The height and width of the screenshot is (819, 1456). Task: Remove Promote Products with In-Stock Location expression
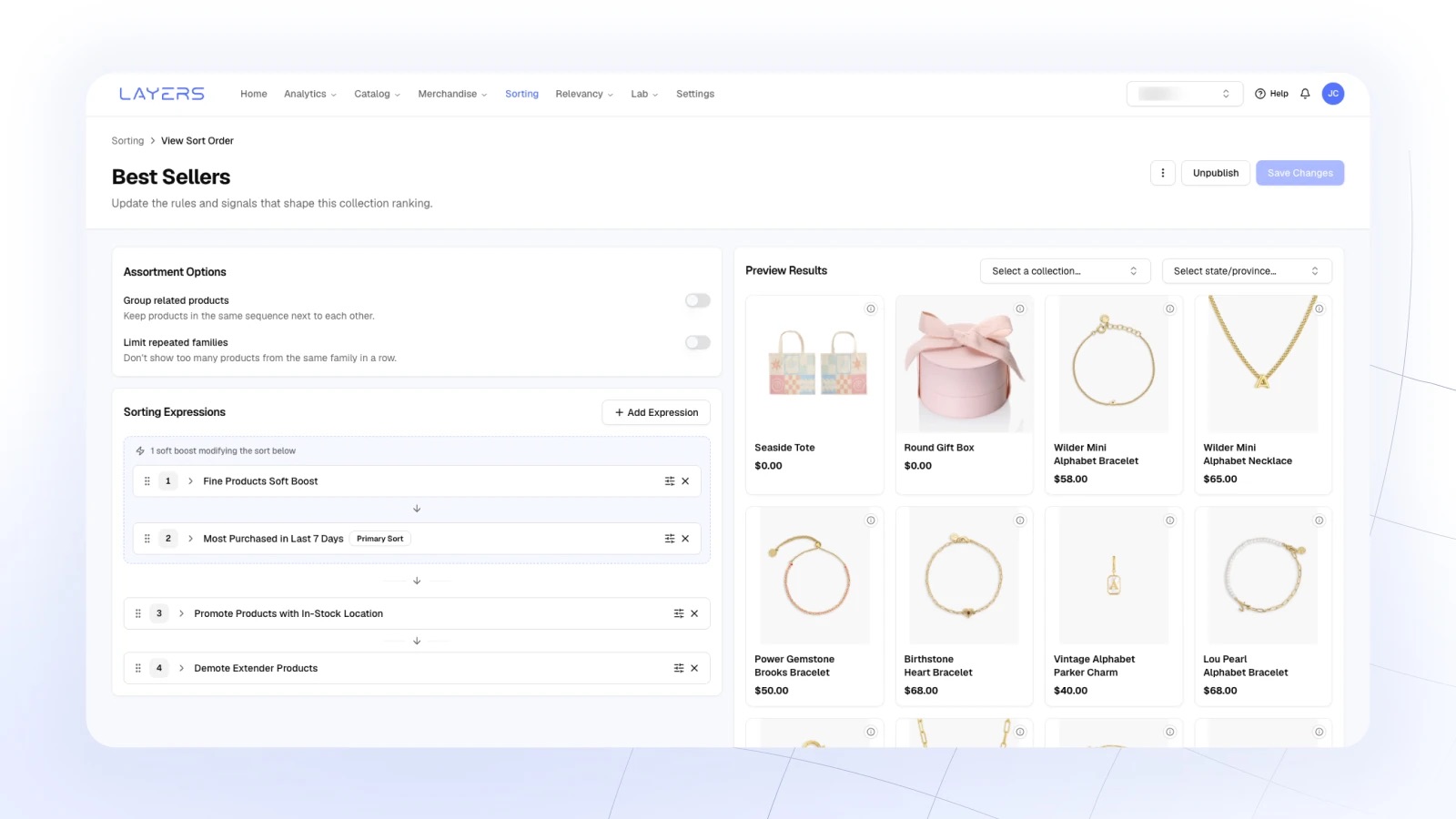[694, 613]
